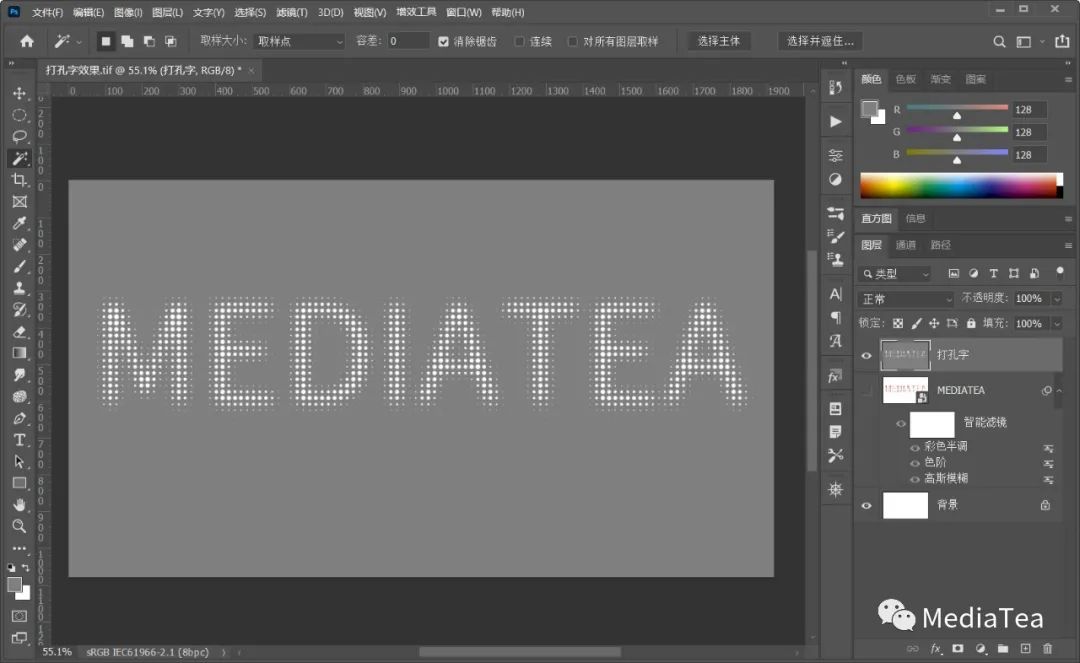This screenshot has height=663, width=1080.
Task: Click create new layer icon
Action: click(1026, 649)
